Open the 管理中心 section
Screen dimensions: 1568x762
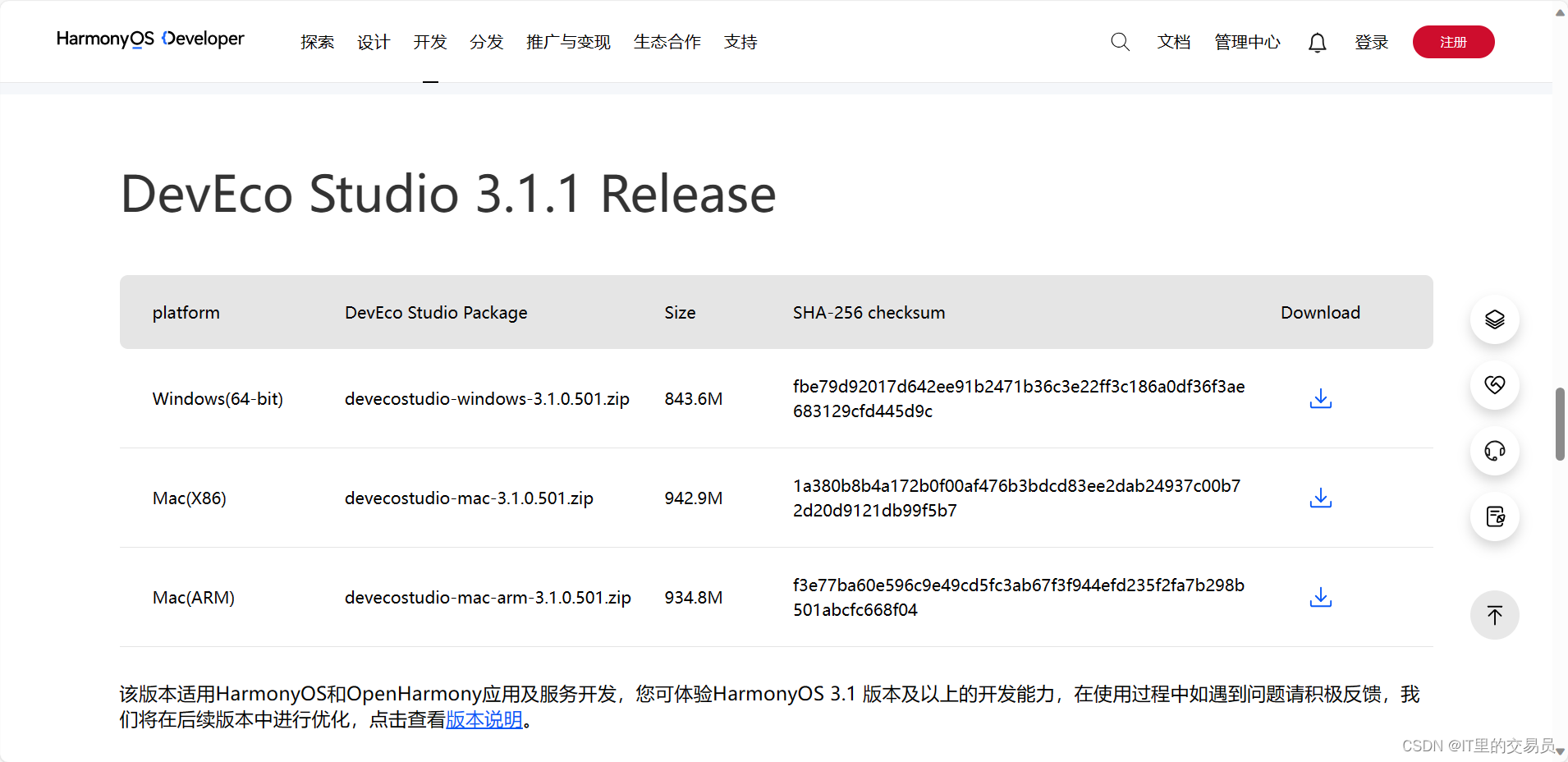pyautogui.click(x=1247, y=42)
